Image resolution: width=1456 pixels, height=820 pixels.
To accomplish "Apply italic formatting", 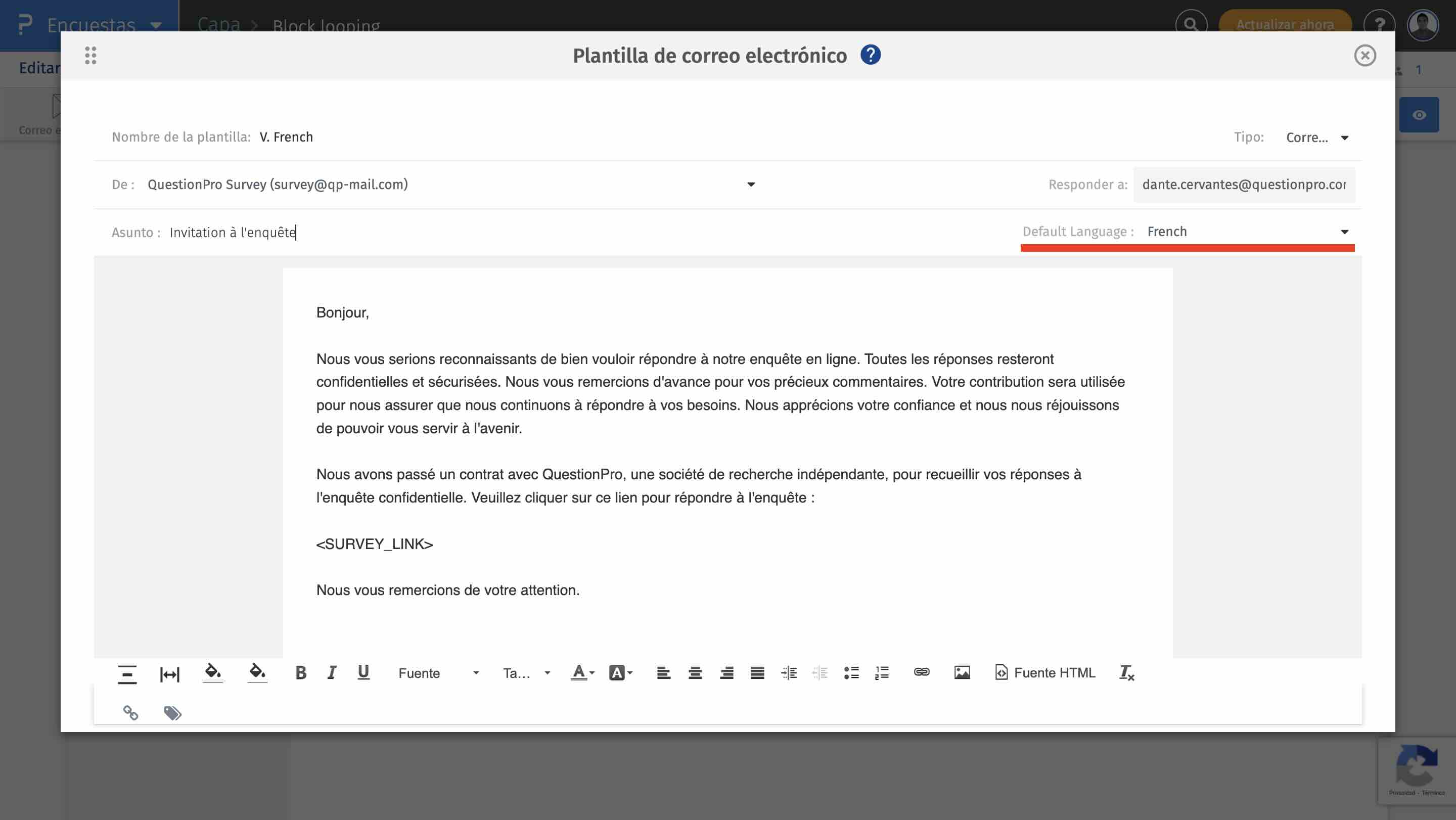I will point(331,672).
